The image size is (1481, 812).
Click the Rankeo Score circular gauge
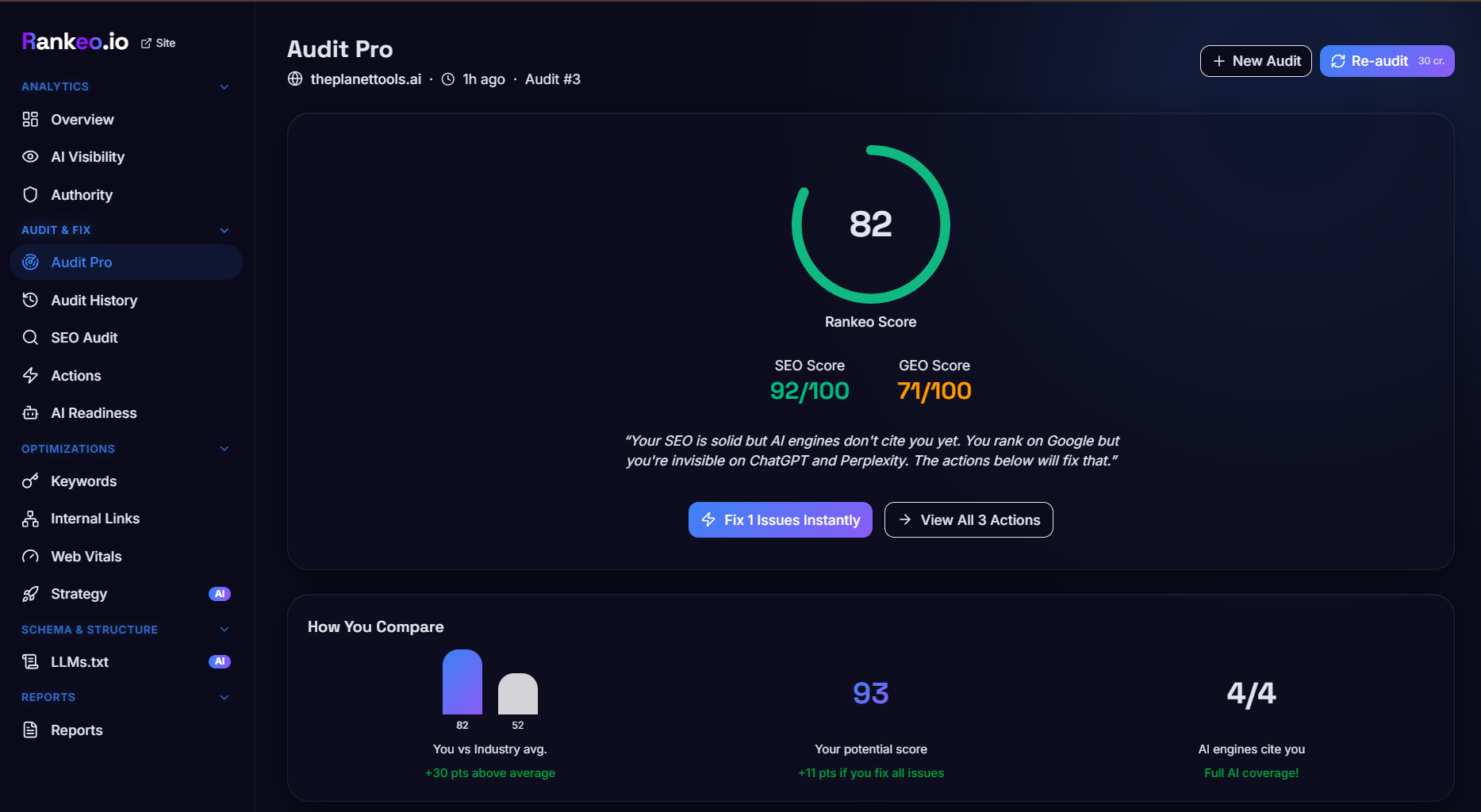point(870,224)
